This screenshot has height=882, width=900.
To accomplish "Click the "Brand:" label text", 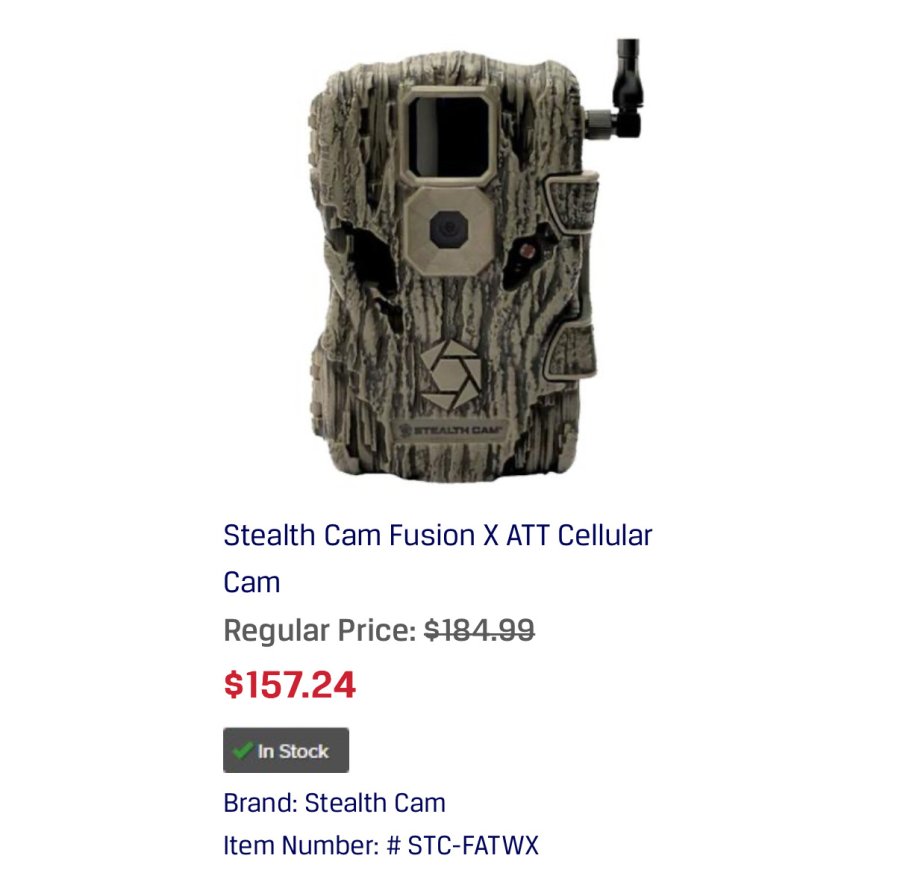I will [x=260, y=803].
